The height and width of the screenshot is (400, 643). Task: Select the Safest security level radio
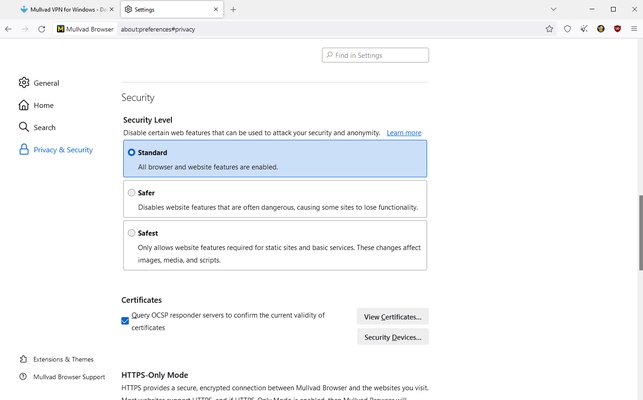click(x=131, y=233)
